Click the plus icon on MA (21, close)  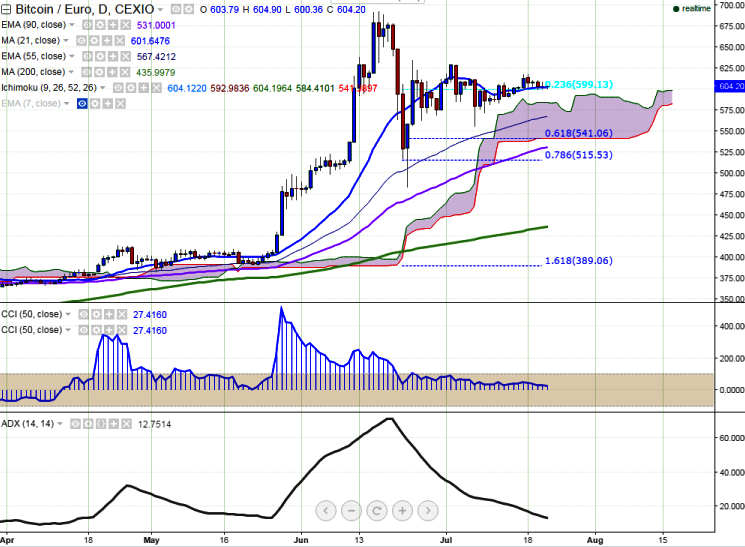pos(107,41)
